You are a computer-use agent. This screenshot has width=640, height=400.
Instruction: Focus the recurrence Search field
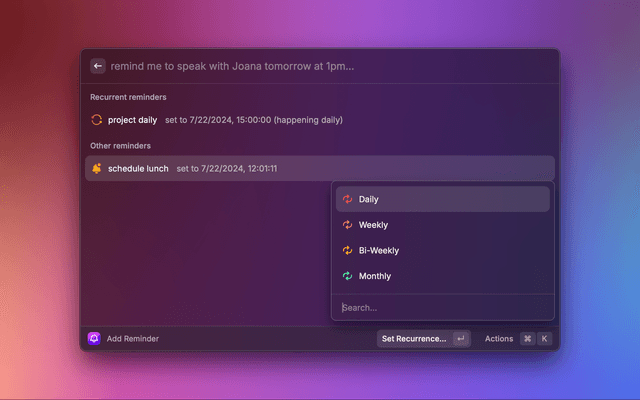[x=440, y=308]
